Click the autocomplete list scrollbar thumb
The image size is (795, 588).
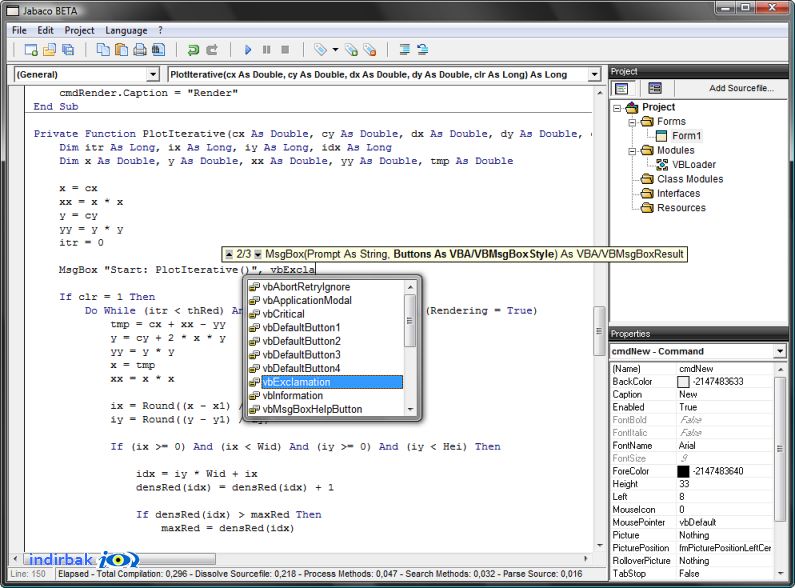(x=410, y=321)
